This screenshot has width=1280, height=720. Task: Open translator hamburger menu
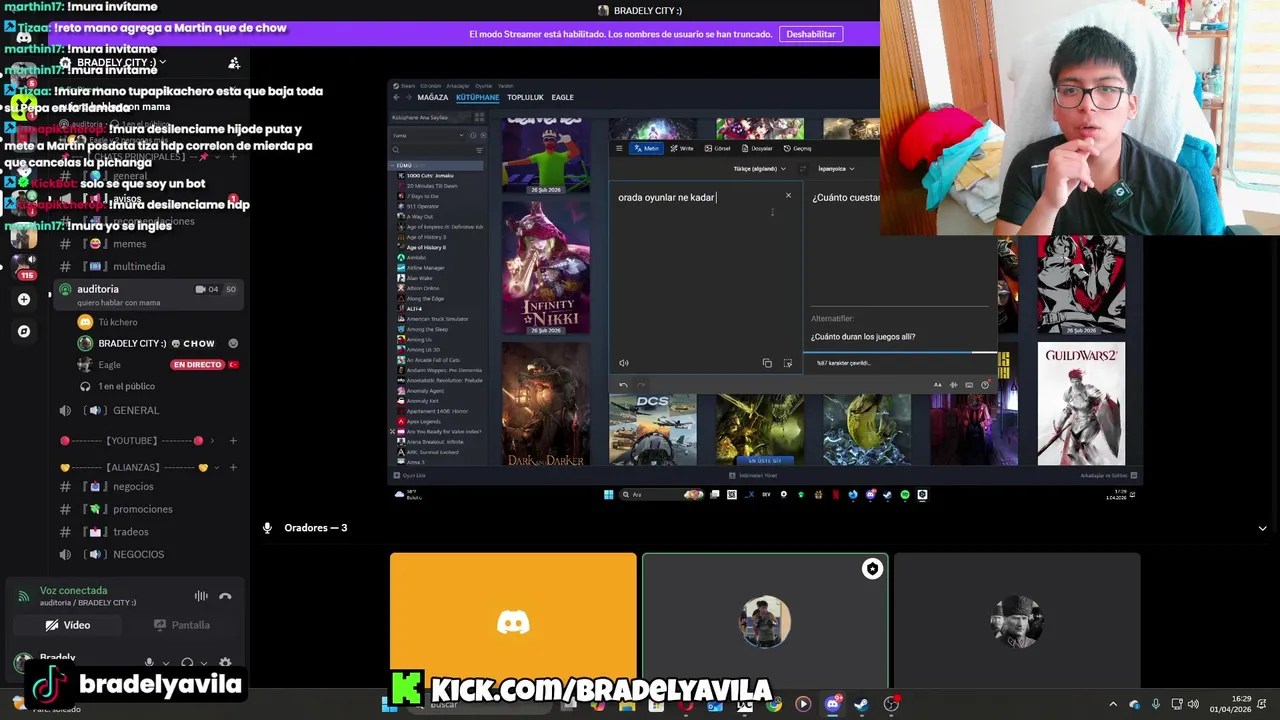coord(619,148)
